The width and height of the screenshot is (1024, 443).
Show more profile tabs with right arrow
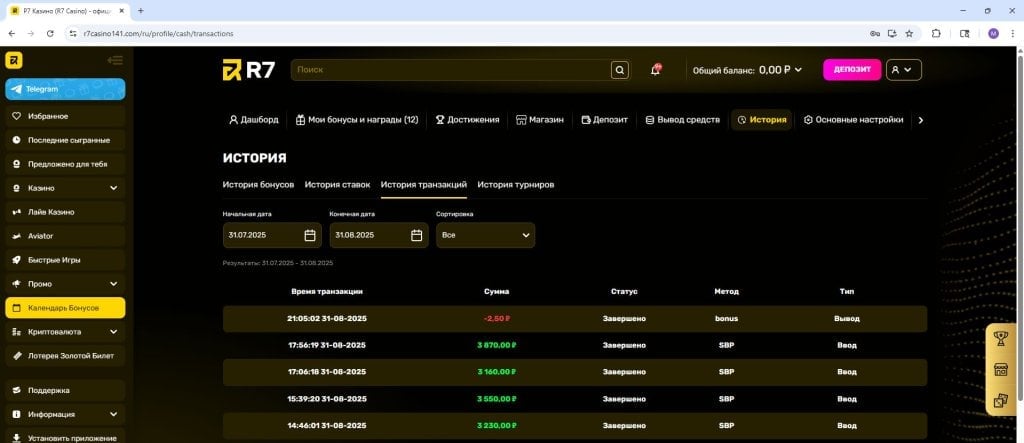[x=921, y=120]
